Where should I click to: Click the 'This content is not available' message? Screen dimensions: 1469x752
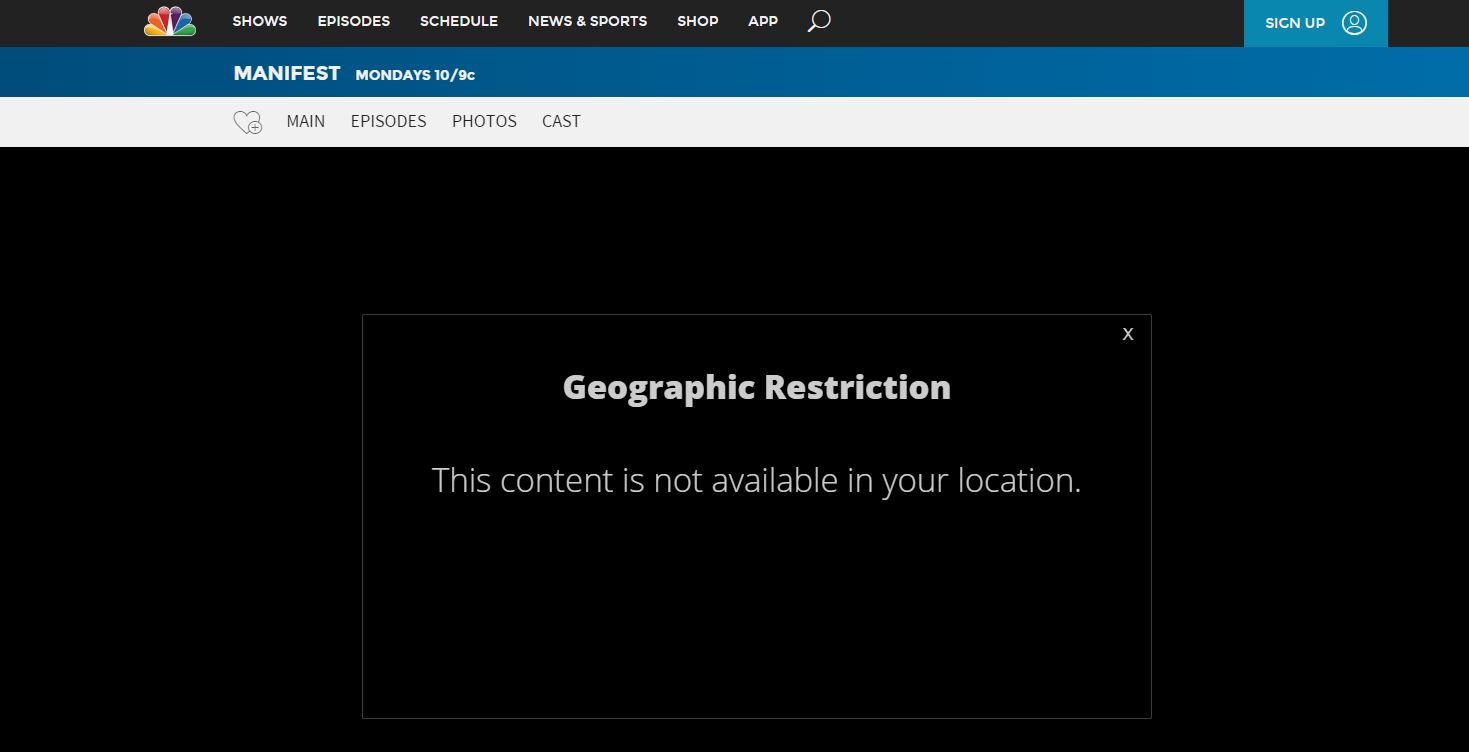[757, 481]
